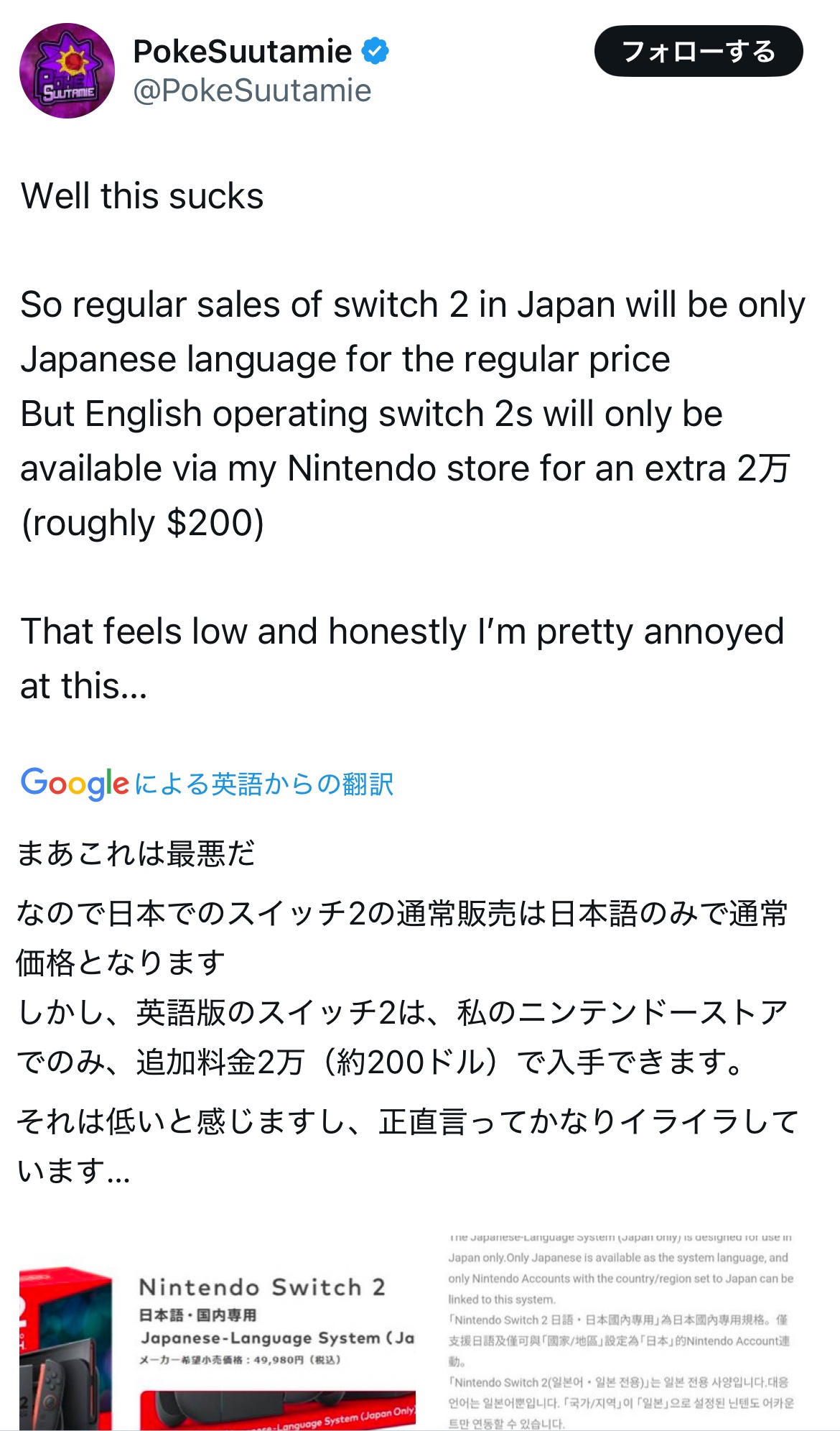The height and width of the screenshot is (1431, 840).
Task: Click the Nintendo Switch 2 title in image
Action: click(x=262, y=1287)
